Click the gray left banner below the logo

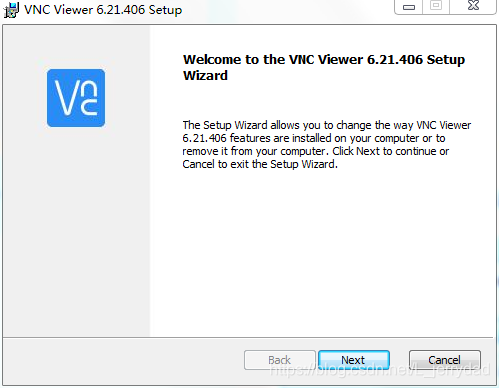[x=76, y=230]
